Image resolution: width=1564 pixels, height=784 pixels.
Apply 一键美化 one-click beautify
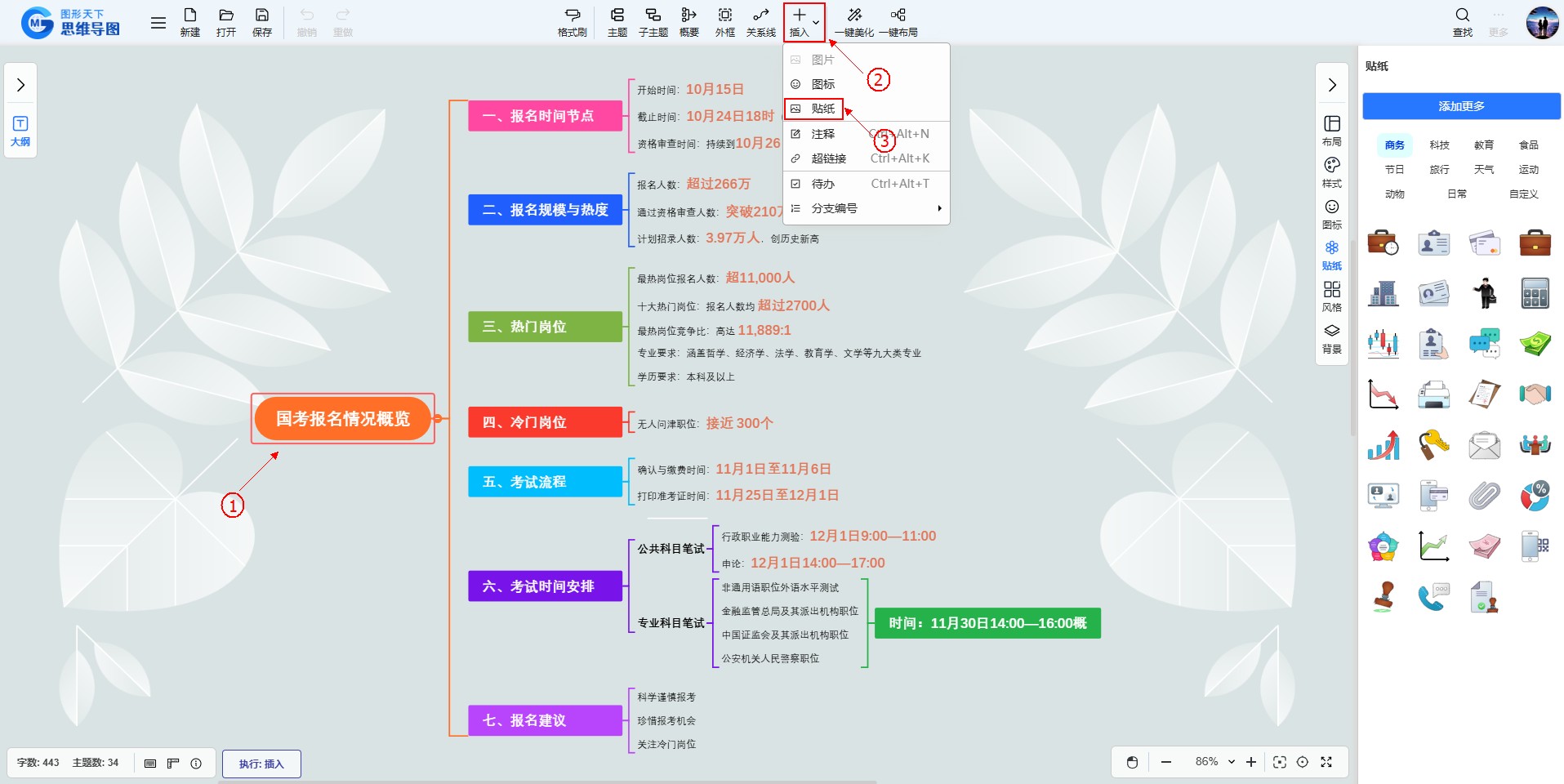(853, 22)
